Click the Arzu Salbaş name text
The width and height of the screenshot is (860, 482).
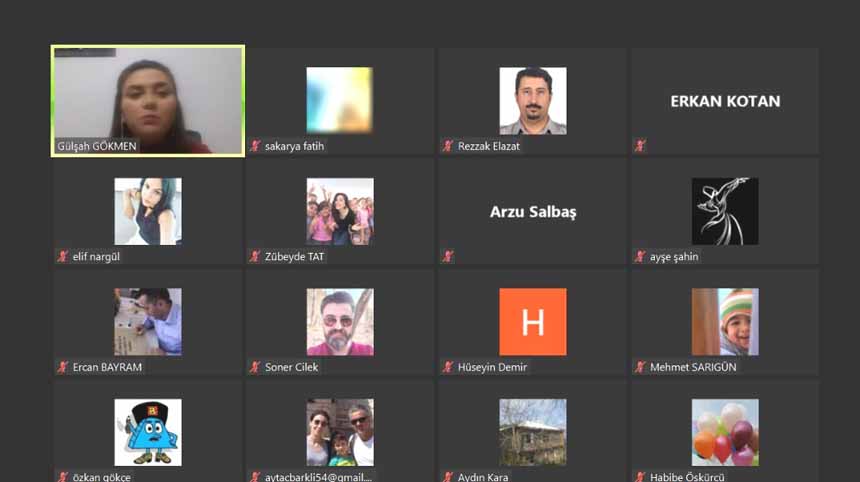[532, 212]
